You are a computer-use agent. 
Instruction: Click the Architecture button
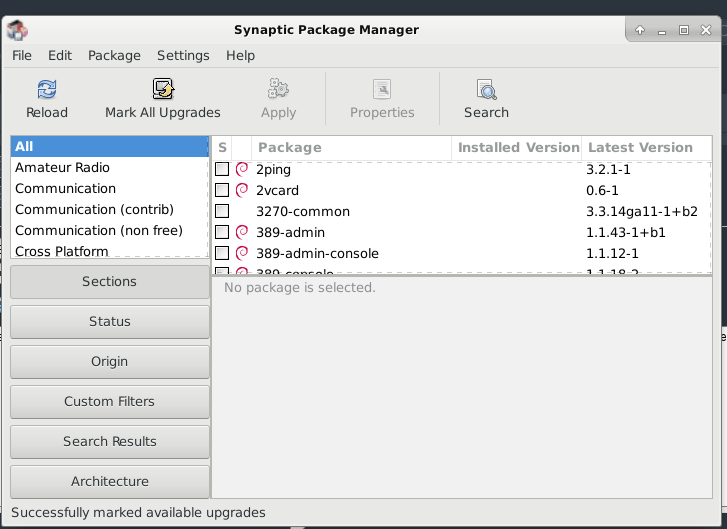coord(109,481)
